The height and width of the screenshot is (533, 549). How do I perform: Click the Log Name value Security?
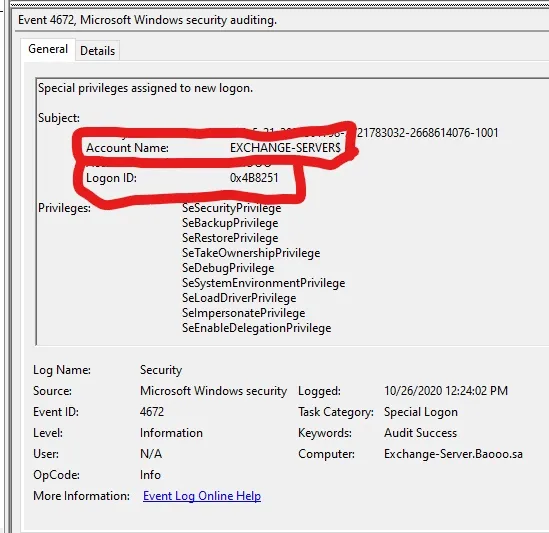coord(161,370)
